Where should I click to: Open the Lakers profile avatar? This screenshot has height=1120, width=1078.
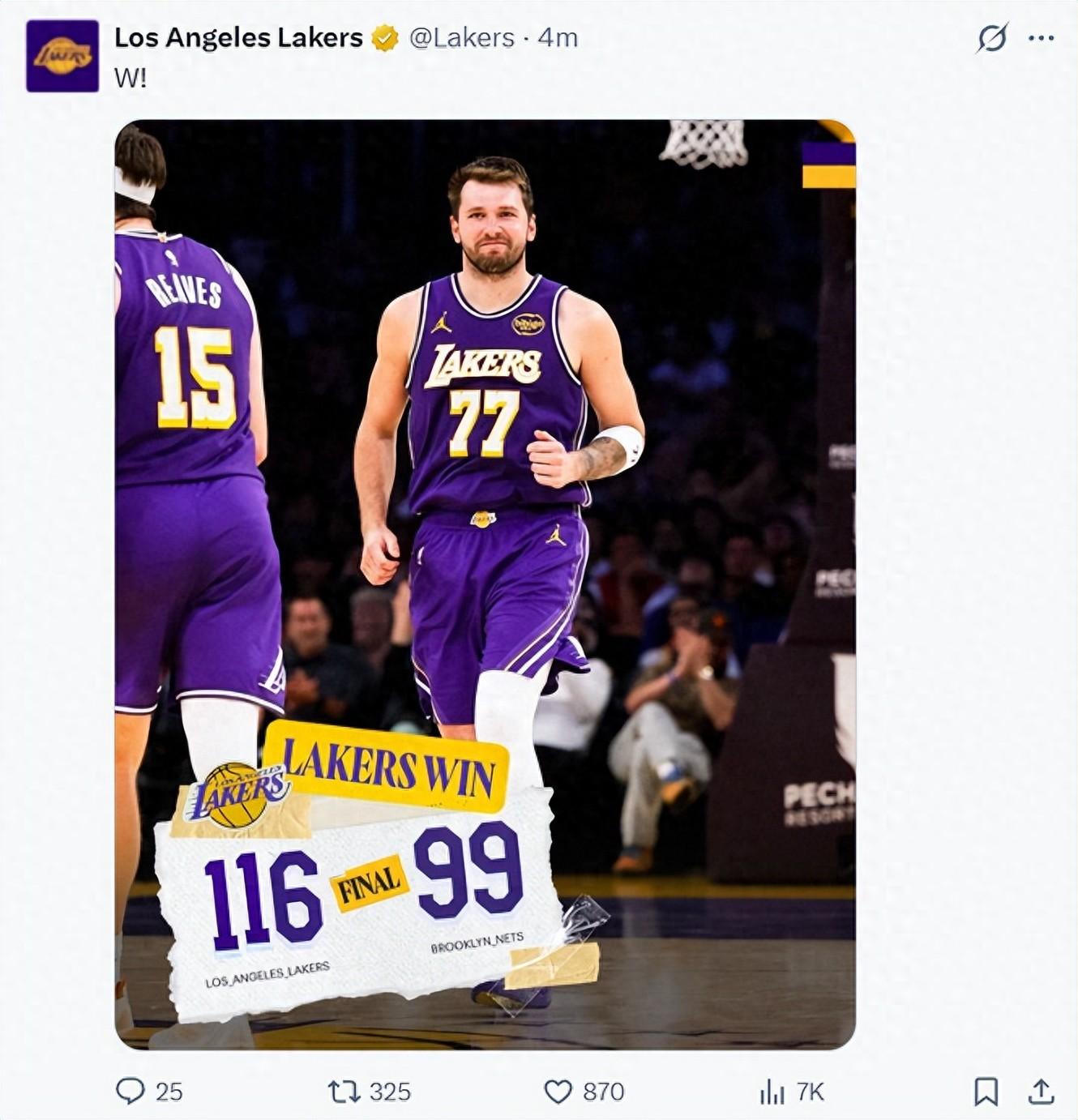tap(62, 56)
